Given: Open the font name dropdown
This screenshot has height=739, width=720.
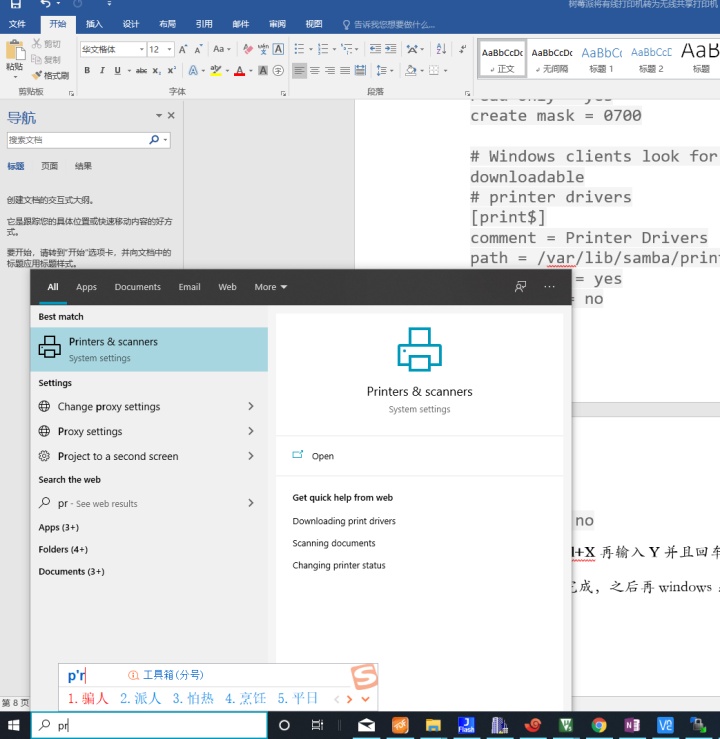Looking at the screenshot, I should pyautogui.click(x=141, y=49).
